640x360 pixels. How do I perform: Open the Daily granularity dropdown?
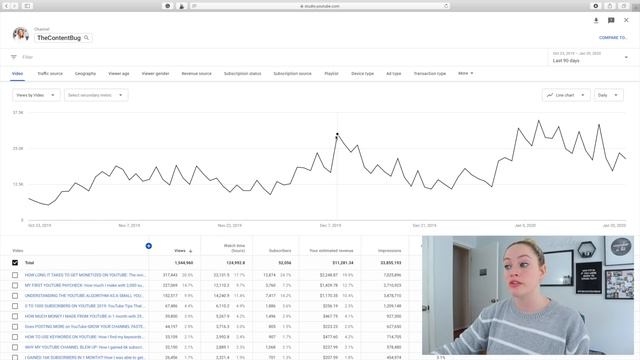click(x=608, y=95)
